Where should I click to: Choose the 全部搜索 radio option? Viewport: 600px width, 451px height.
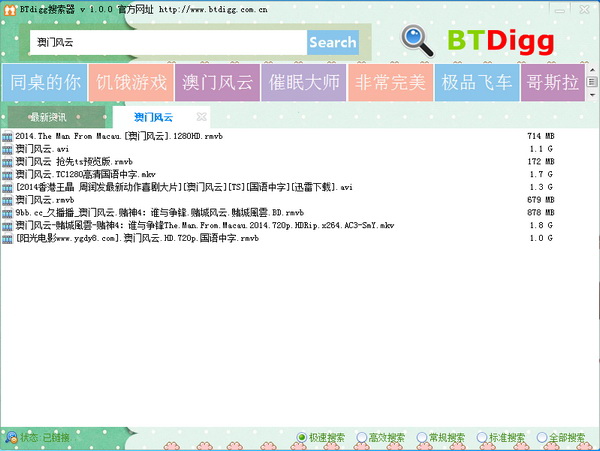tap(541, 438)
